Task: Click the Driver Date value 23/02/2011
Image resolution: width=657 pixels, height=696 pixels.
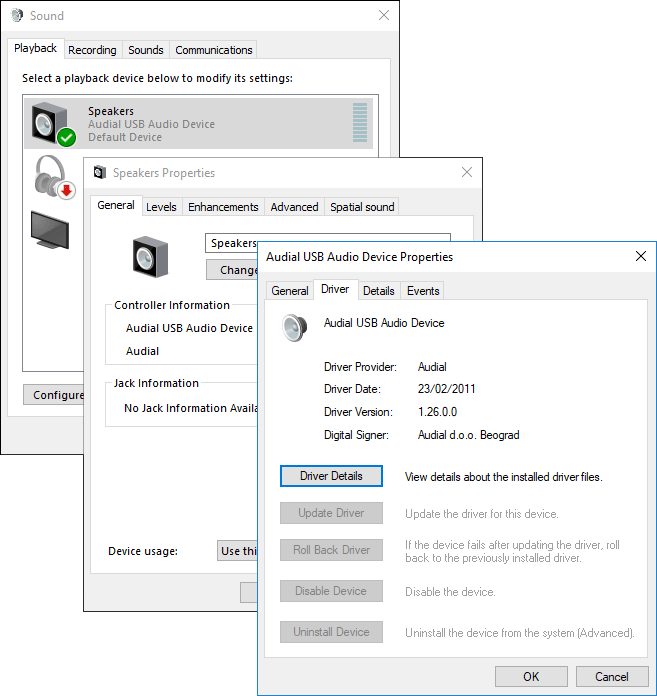Action: 446,389
